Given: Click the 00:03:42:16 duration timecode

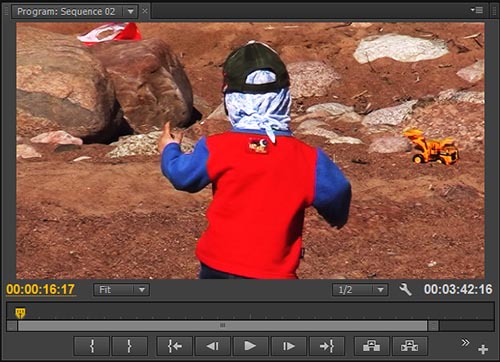Looking at the screenshot, I should [458, 289].
